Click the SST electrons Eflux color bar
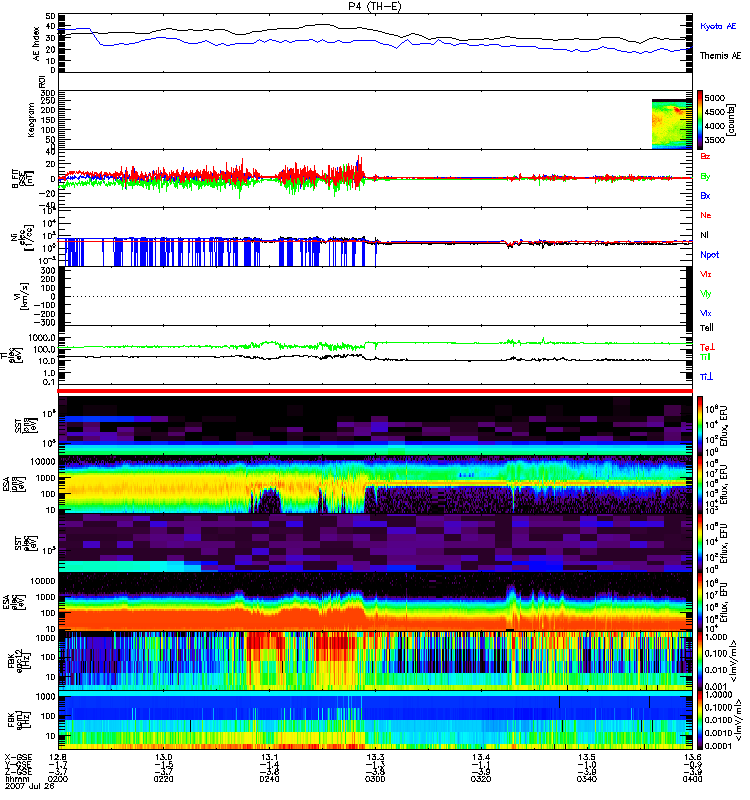The width and height of the screenshot is (750, 800). (700, 543)
